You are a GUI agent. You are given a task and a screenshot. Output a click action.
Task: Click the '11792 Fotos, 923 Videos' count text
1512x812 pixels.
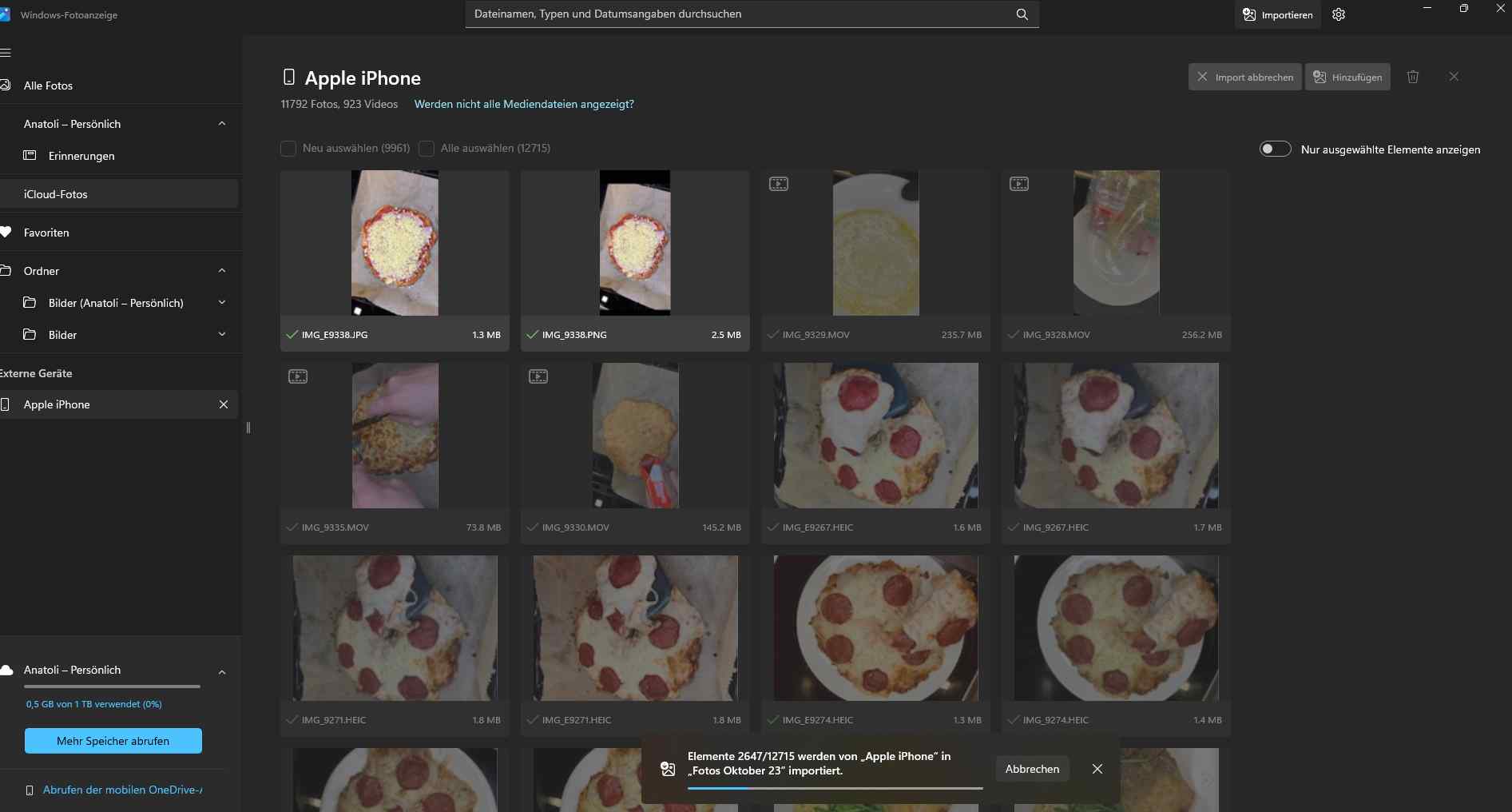tap(339, 104)
